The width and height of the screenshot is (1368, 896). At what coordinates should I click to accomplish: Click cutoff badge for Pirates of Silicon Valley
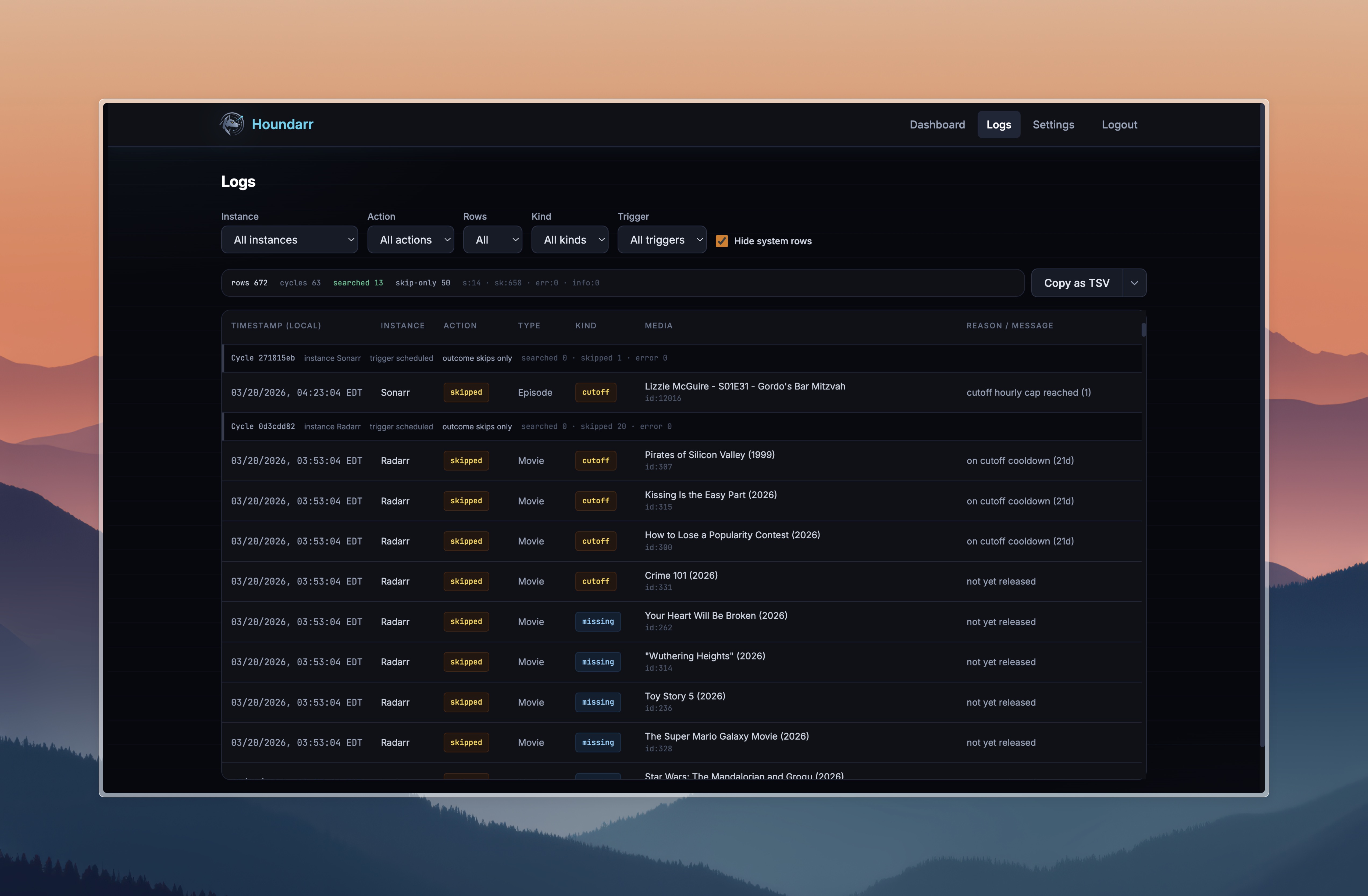point(595,461)
